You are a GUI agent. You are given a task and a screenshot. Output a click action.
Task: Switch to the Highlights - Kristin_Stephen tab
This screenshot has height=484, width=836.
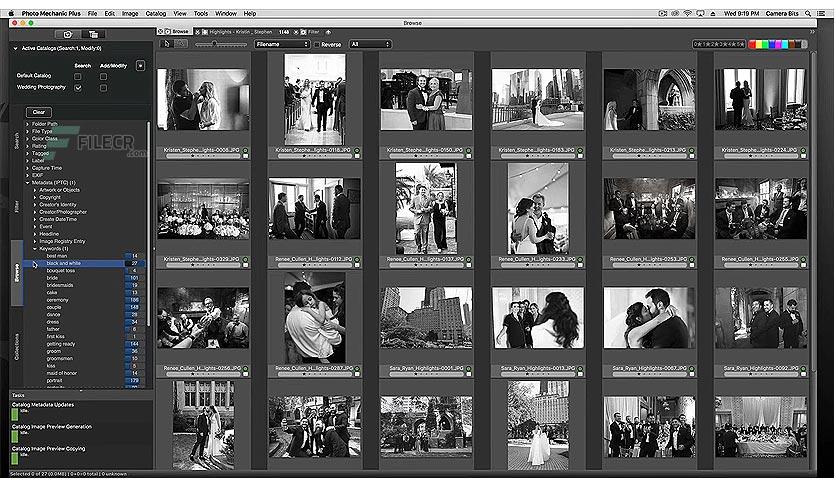point(240,32)
